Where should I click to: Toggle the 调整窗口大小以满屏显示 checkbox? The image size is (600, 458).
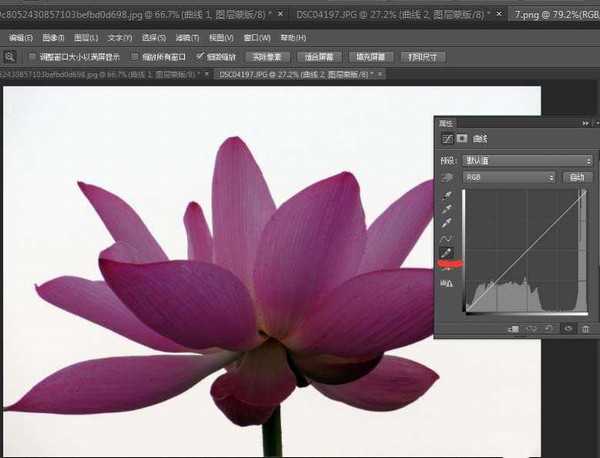[32, 57]
